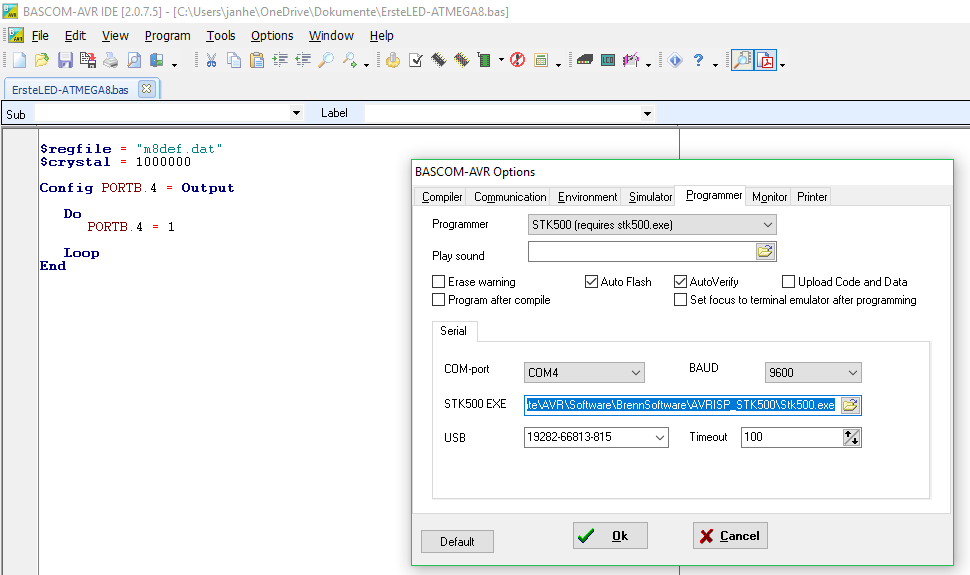Screen dimensions: 970x575
Task: Uncheck the AutoVerify option
Action: (680, 282)
